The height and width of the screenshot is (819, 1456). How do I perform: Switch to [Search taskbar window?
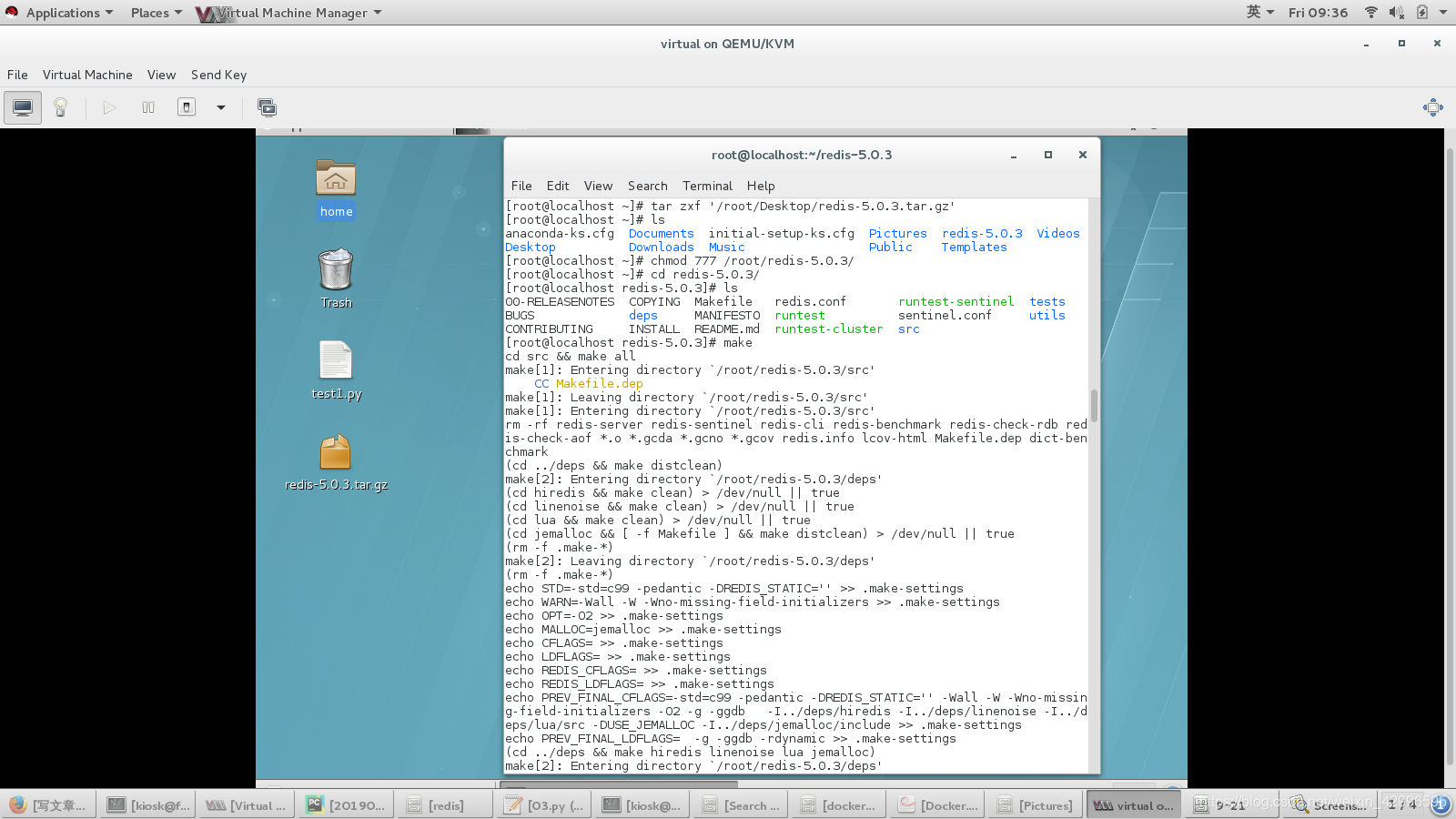pos(741,805)
